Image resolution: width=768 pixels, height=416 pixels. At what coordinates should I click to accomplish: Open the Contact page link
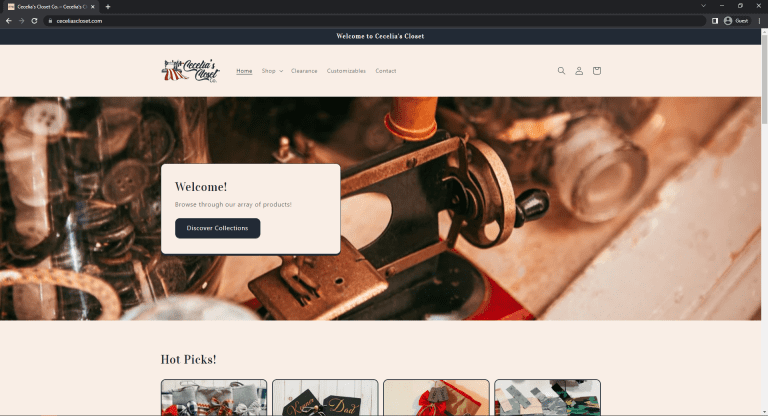386,71
